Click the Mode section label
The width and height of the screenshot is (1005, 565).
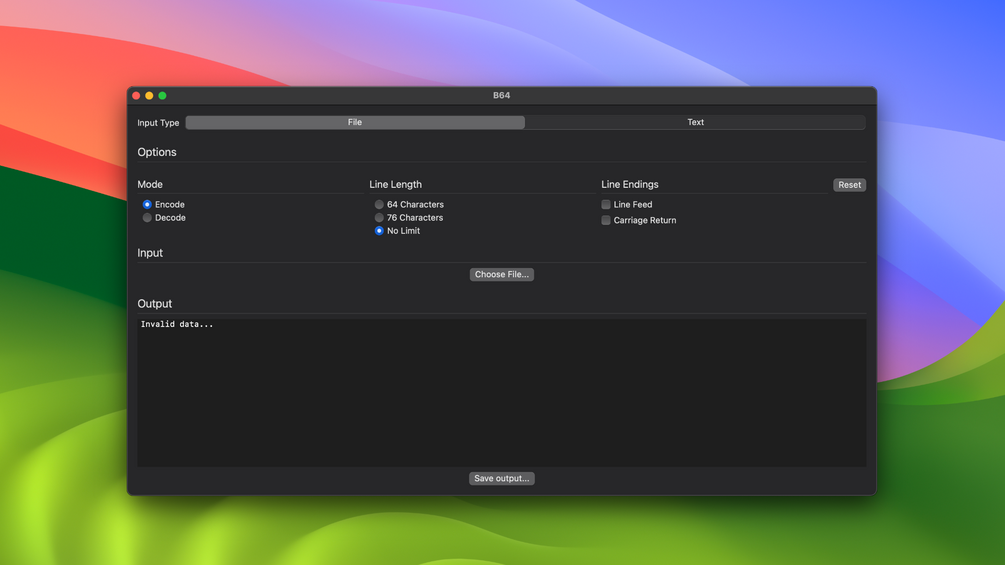pyautogui.click(x=150, y=184)
